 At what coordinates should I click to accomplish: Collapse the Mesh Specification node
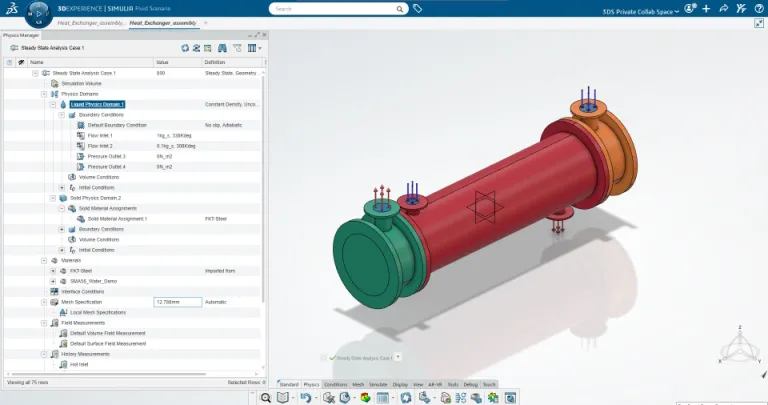[44, 302]
